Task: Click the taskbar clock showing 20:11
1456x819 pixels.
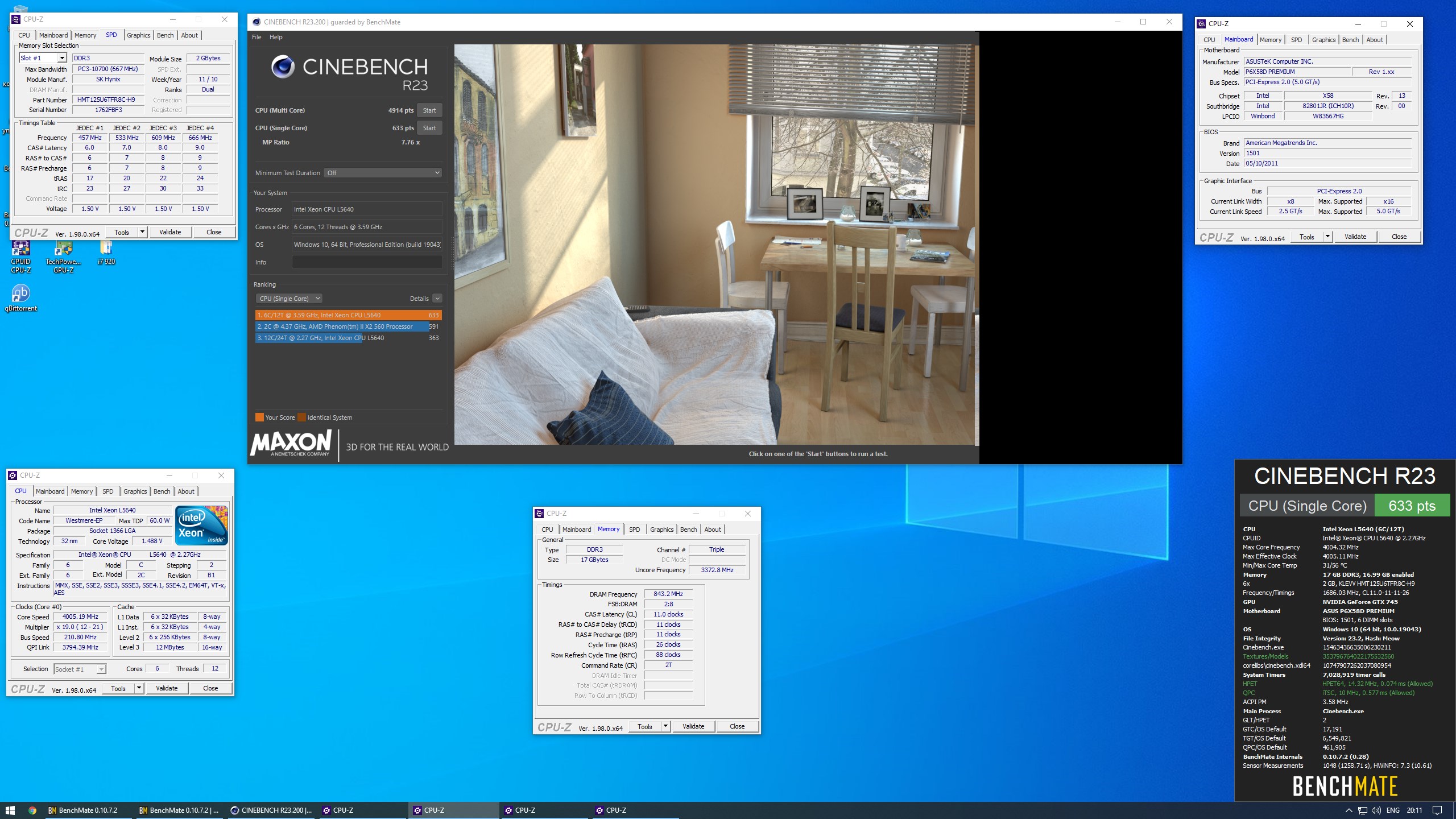Action: [x=1414, y=810]
